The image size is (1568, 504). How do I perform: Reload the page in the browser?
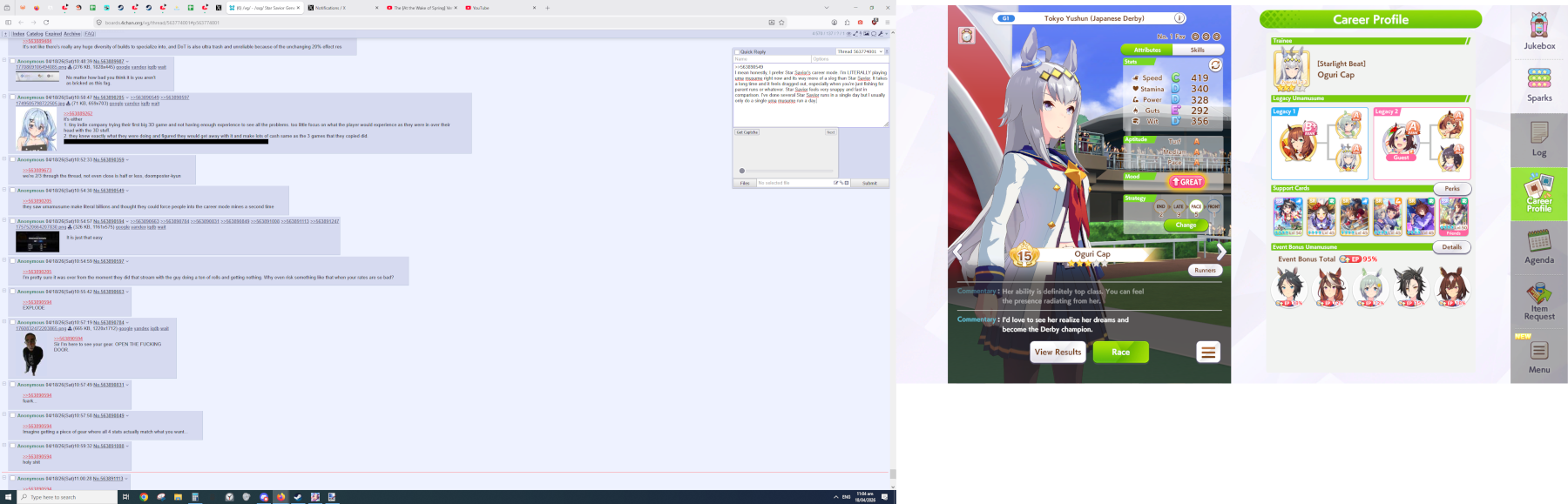click(46, 23)
